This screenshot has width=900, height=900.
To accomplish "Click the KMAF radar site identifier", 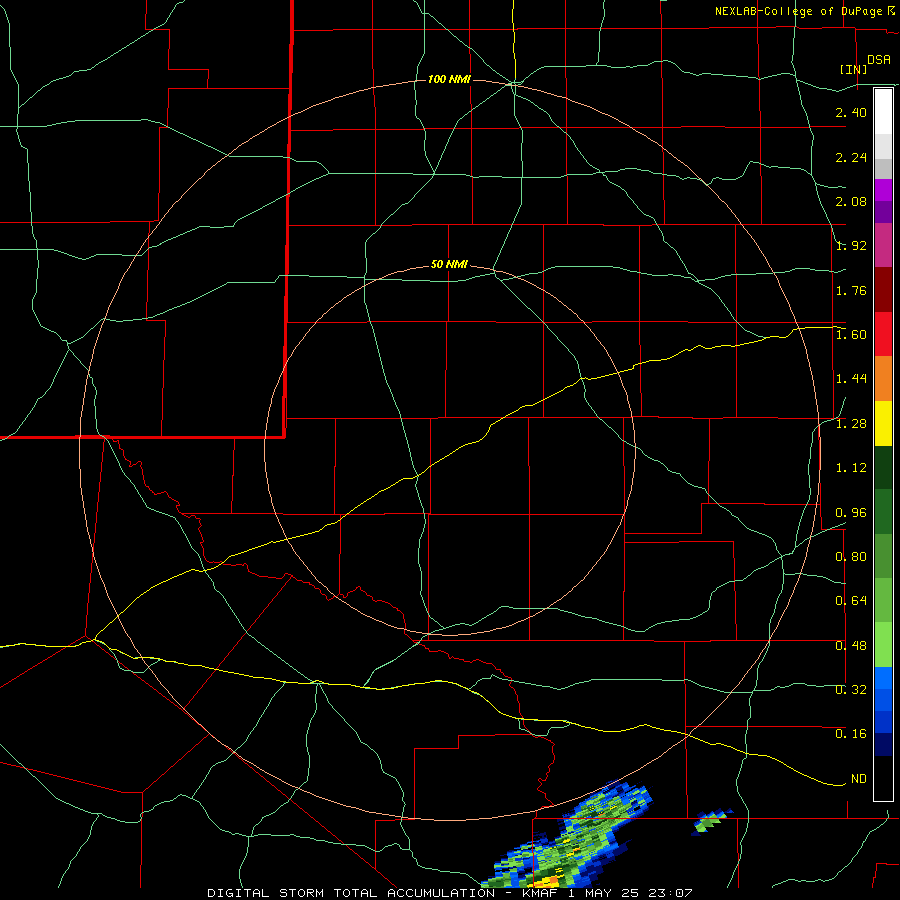I will (539, 893).
